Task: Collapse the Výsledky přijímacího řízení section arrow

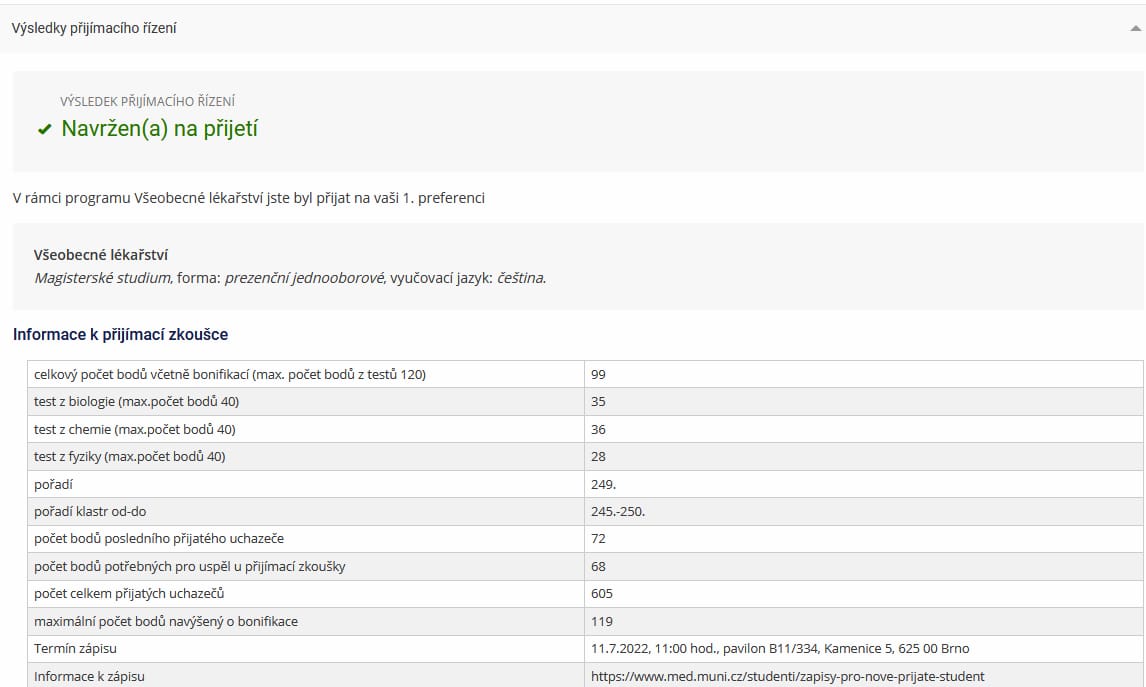Action: 1135,29
